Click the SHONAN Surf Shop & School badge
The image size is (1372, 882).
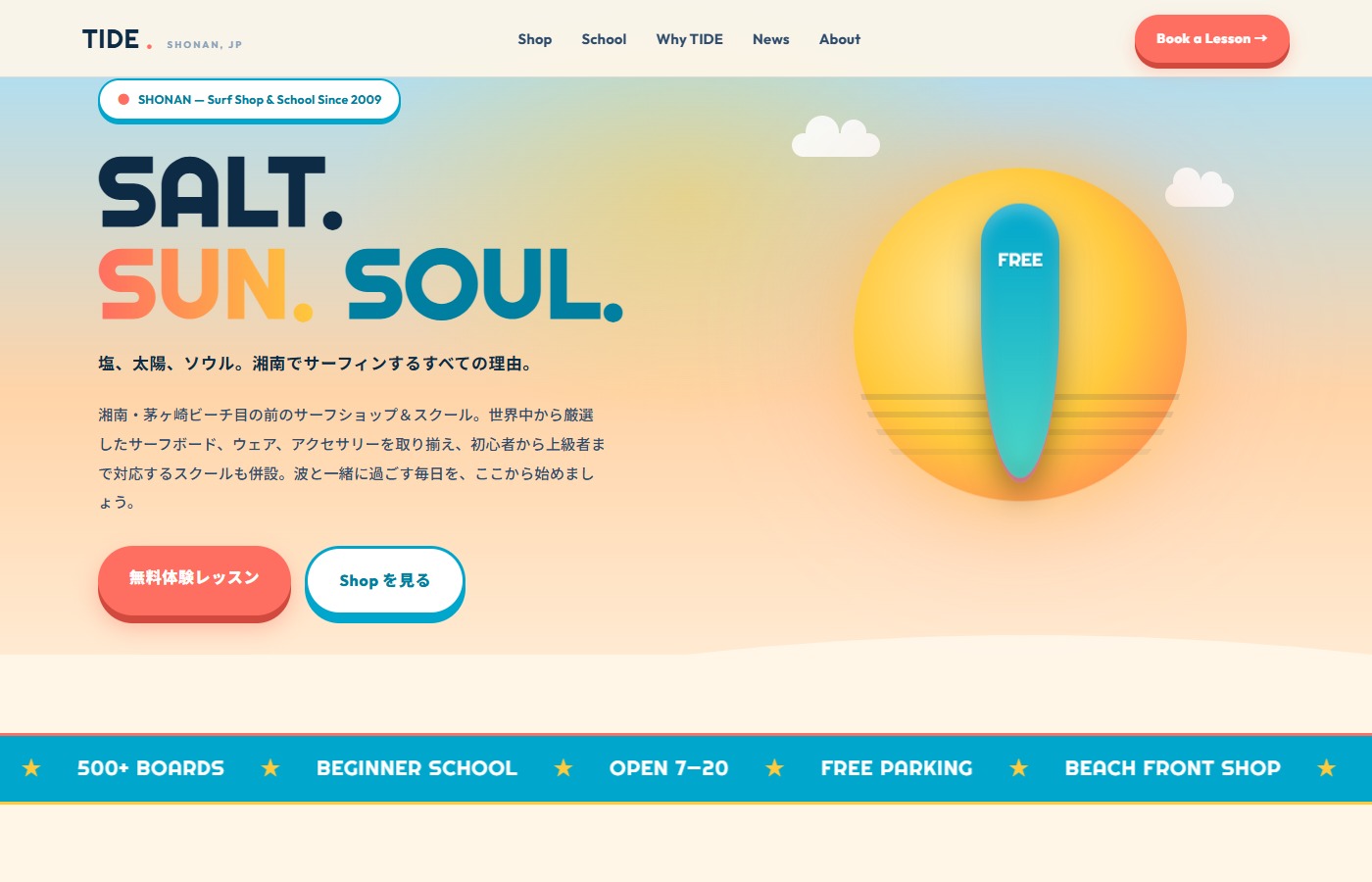click(249, 101)
